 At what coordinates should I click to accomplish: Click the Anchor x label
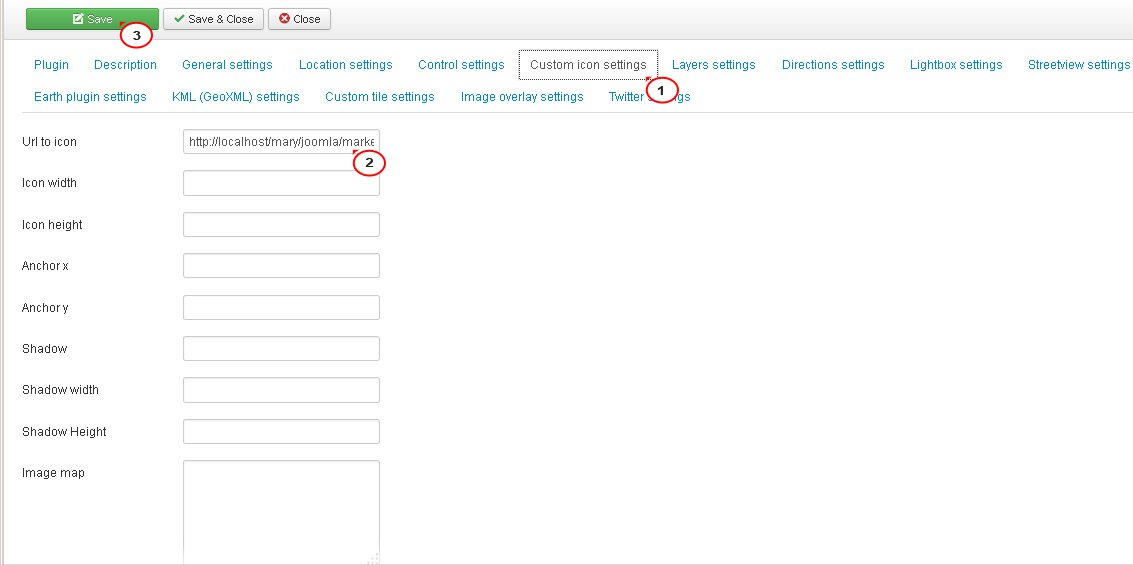46,266
